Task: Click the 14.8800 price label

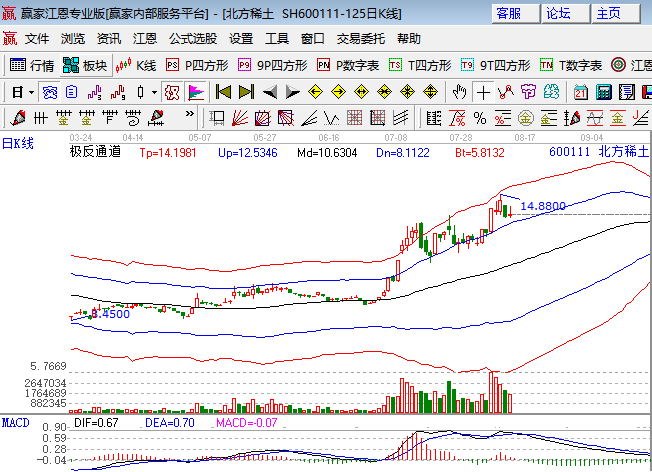Action: [543, 206]
